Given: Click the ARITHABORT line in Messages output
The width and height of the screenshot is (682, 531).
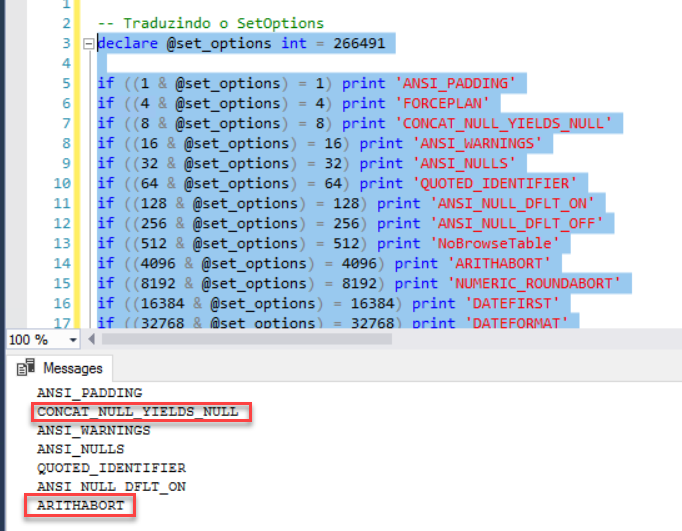Looking at the screenshot, I should pos(81,506).
